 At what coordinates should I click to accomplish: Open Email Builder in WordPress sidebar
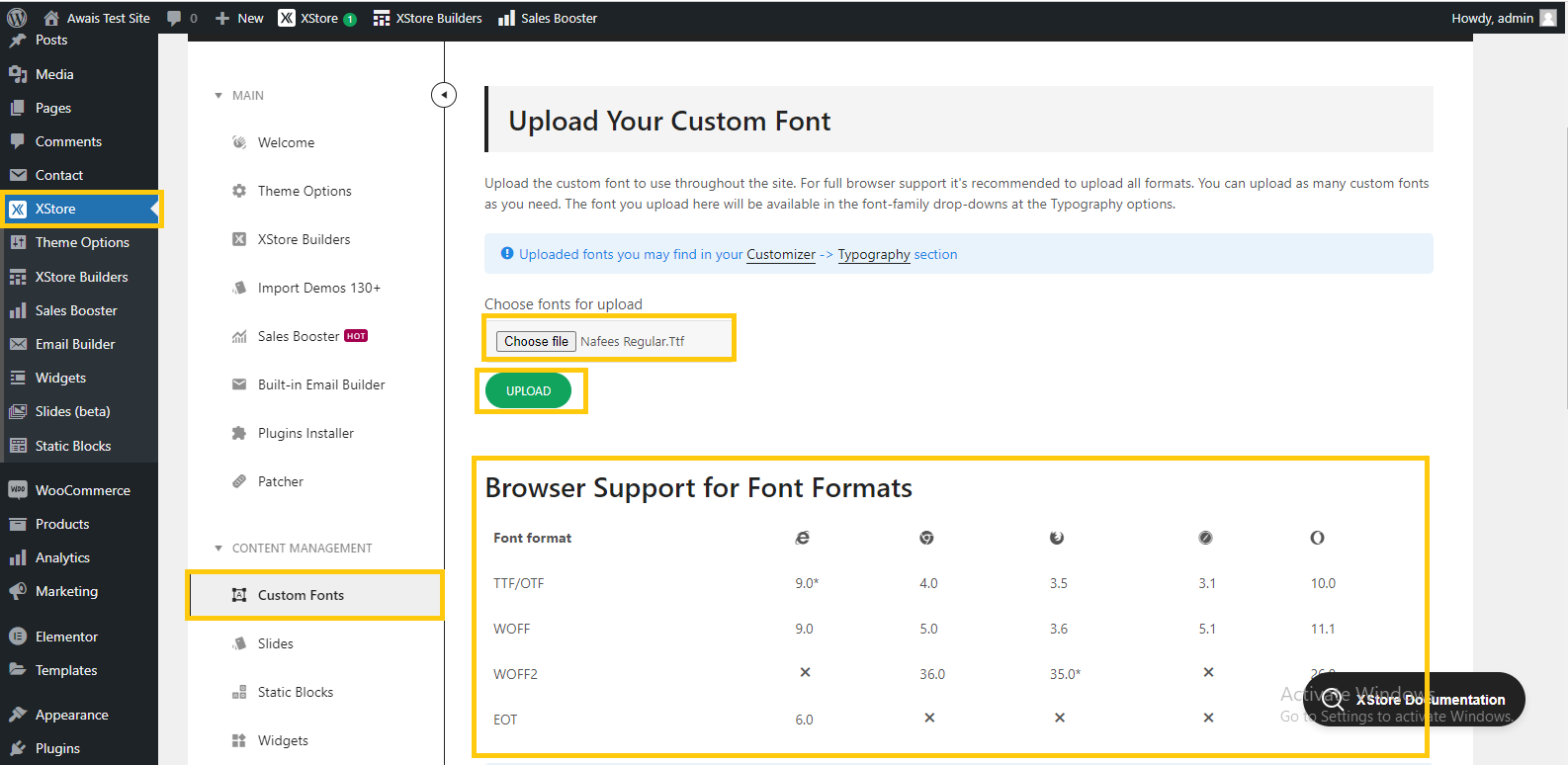point(75,344)
